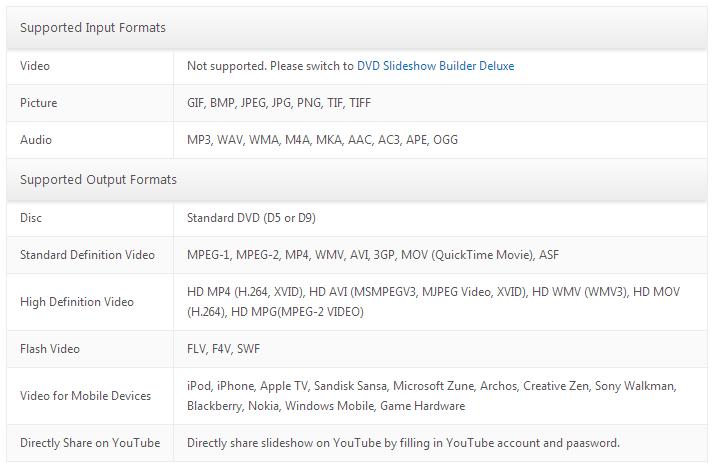Screen dimensions: 712x467
Task: Click the Disc row label
Action: click(x=31, y=218)
